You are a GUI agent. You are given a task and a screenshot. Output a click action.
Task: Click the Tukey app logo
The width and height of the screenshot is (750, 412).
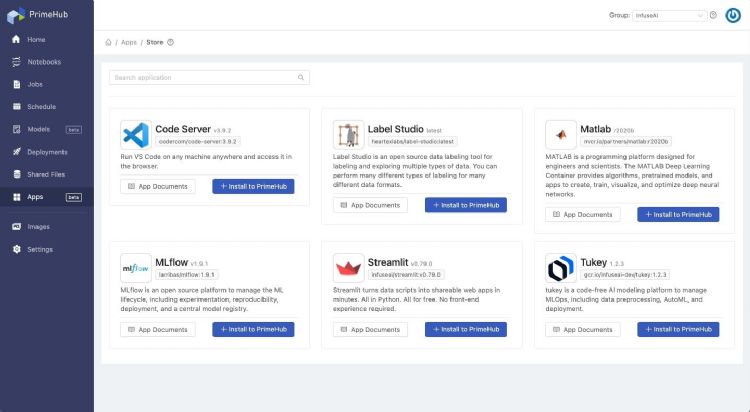point(560,268)
